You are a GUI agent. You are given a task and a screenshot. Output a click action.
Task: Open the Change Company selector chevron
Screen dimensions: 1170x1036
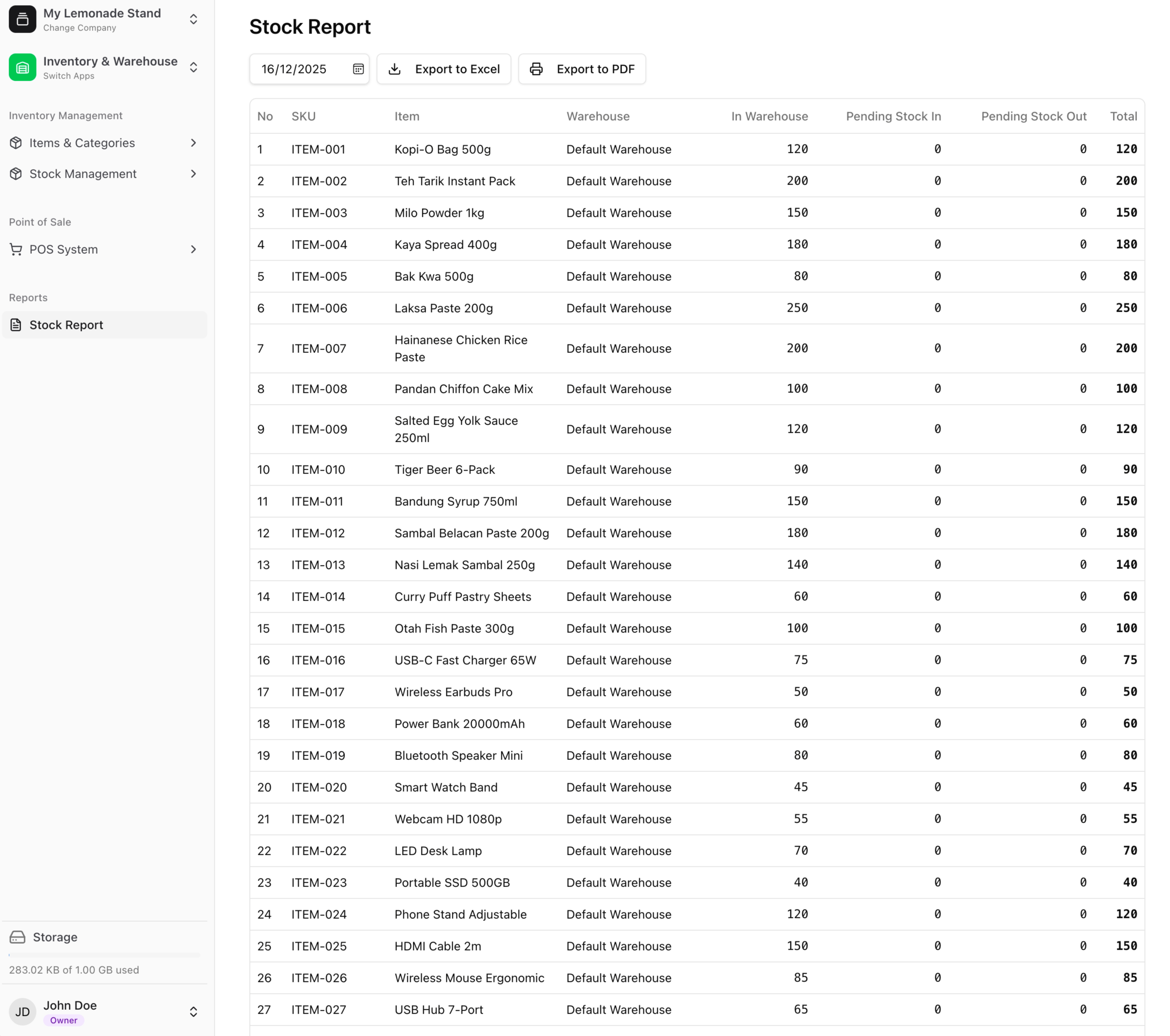(x=193, y=19)
